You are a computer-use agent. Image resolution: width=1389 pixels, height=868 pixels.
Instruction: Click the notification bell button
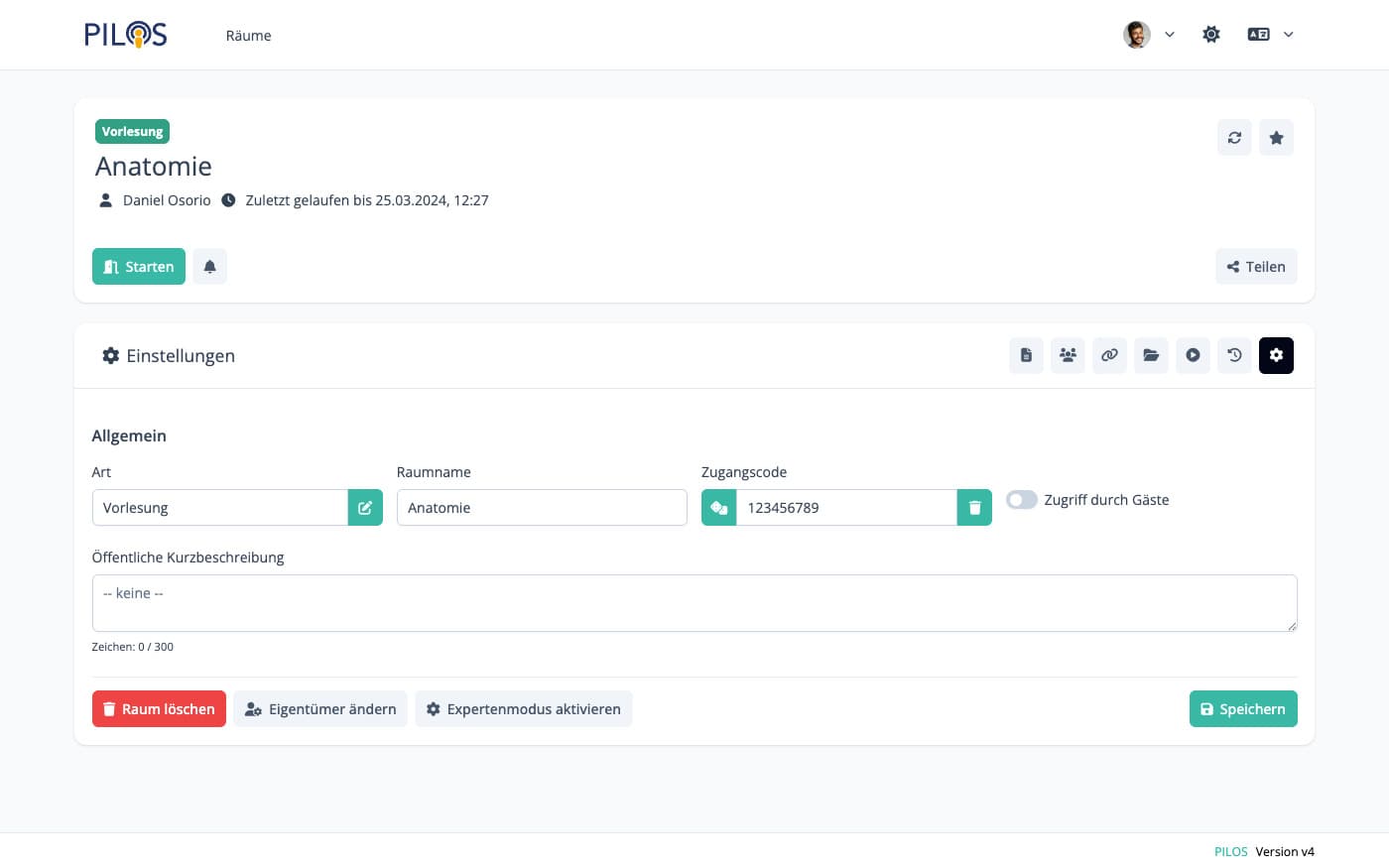click(x=209, y=267)
